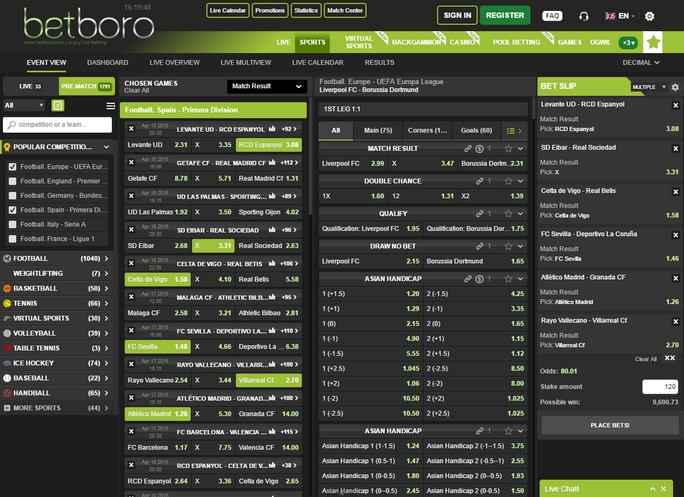Open the headset support icon

click(x=583, y=16)
